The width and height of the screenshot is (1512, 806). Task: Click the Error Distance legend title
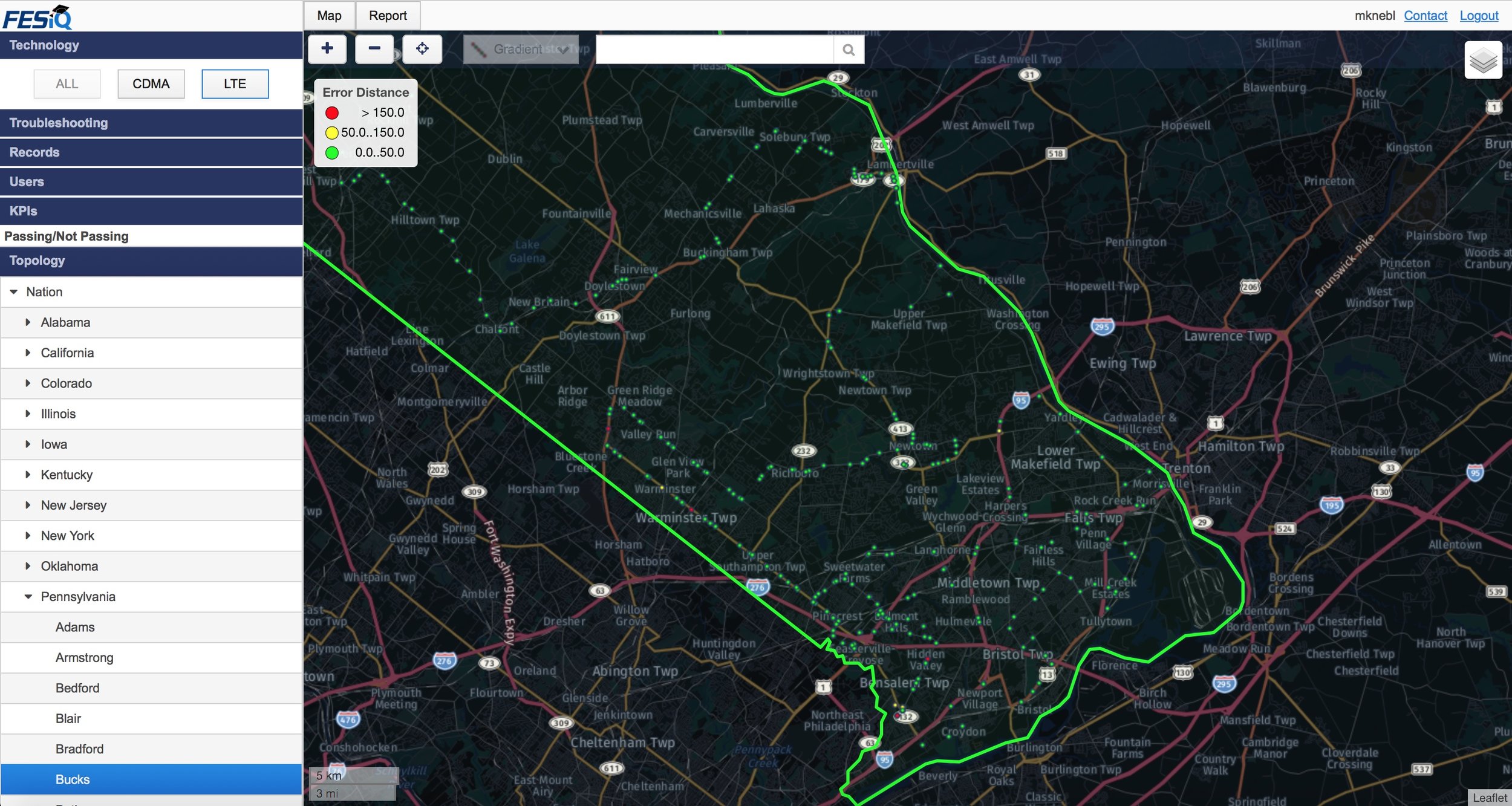(365, 93)
